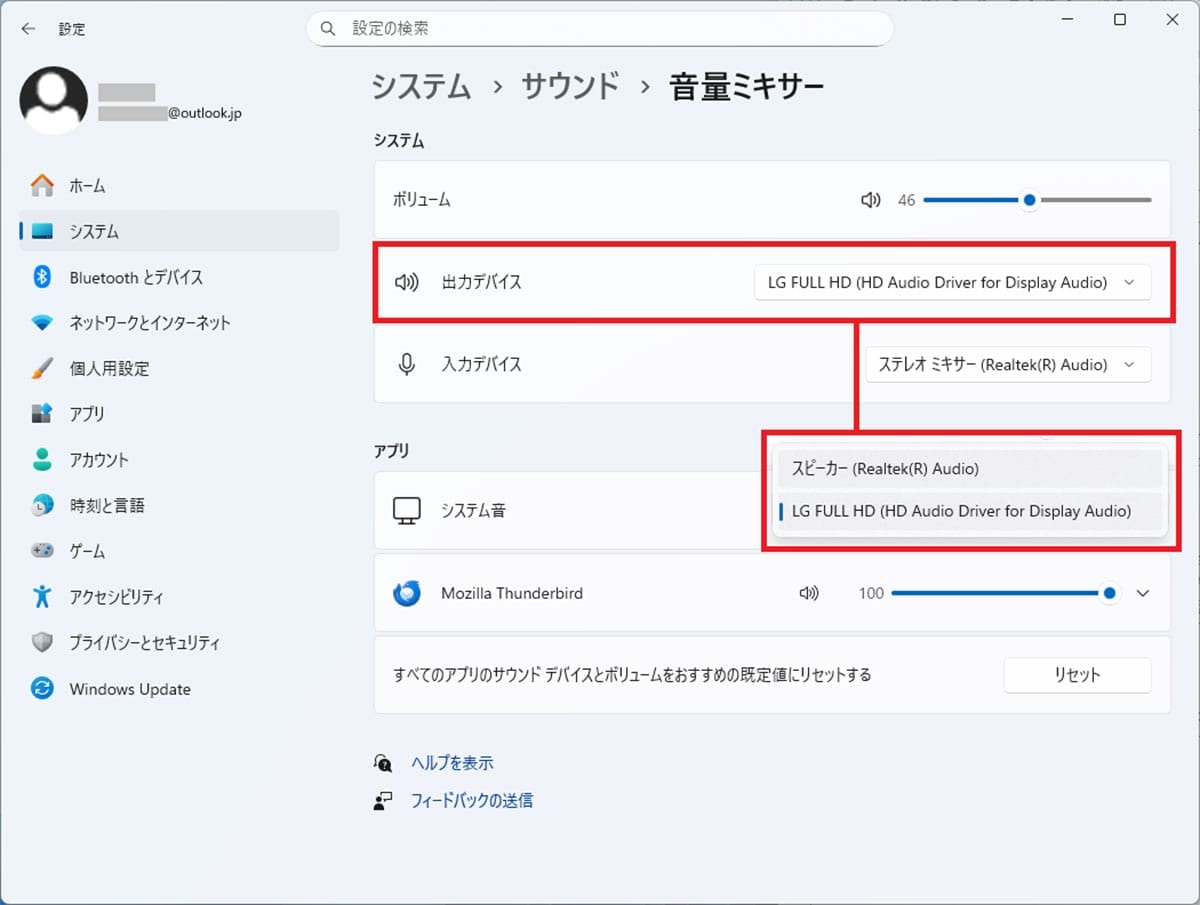
Task: Click the user profile avatar image
Action: tap(54, 100)
